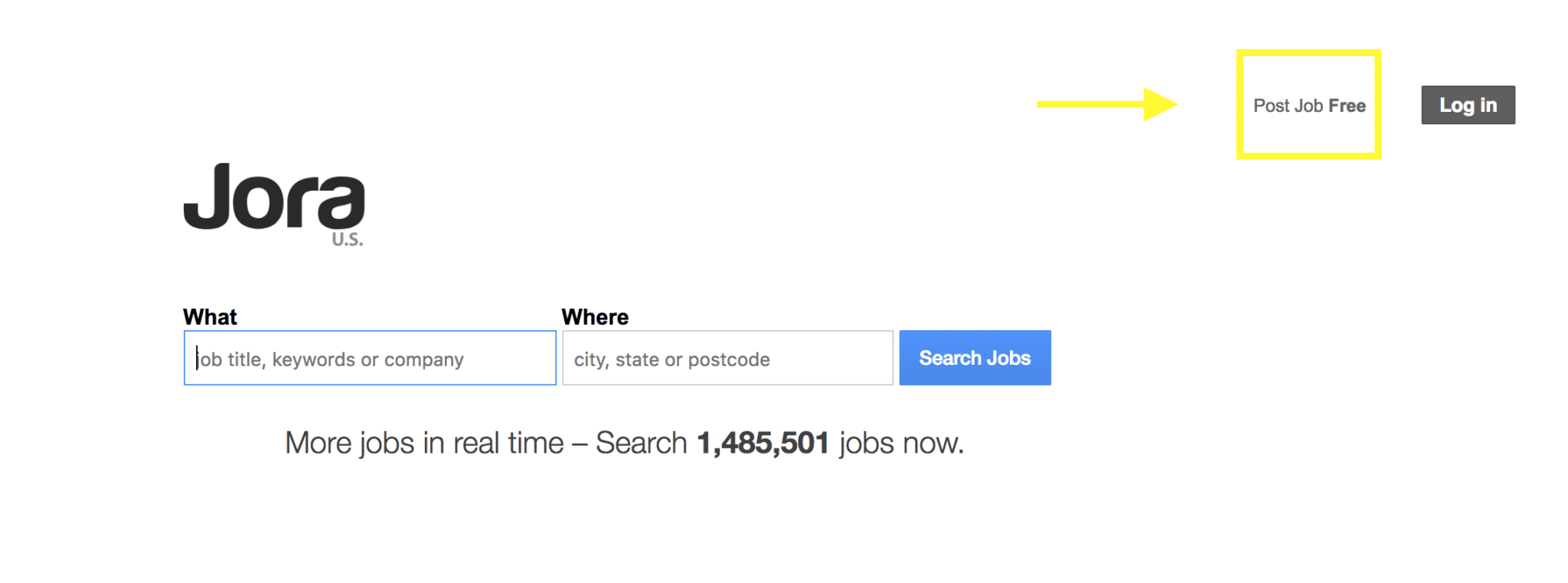Activate the Post Job Free navigation item
1568x583 pixels.
pos(1308,106)
